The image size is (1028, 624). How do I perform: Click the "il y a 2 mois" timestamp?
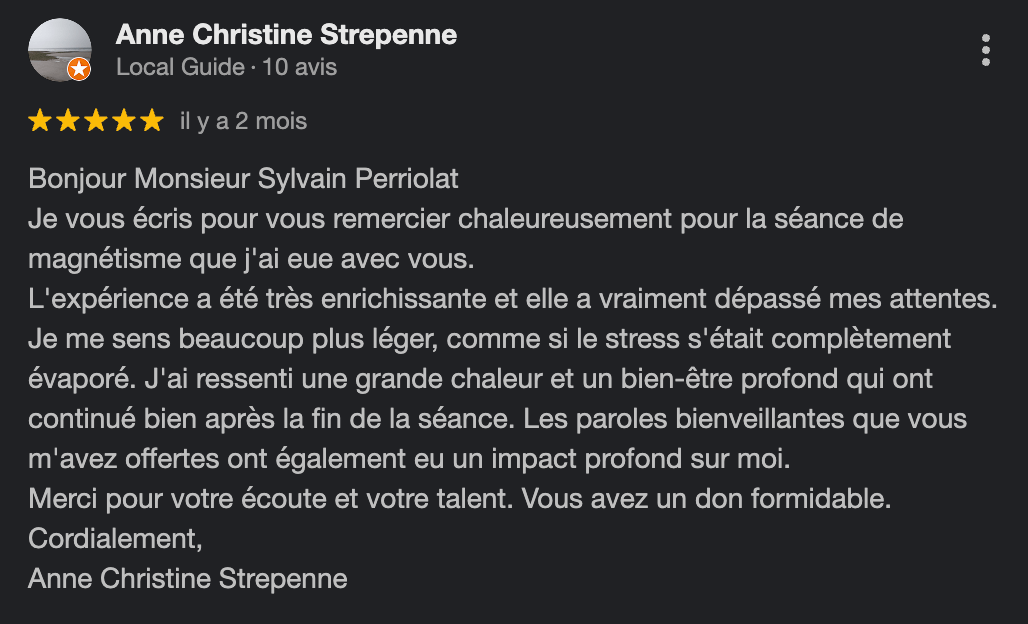click(x=243, y=121)
